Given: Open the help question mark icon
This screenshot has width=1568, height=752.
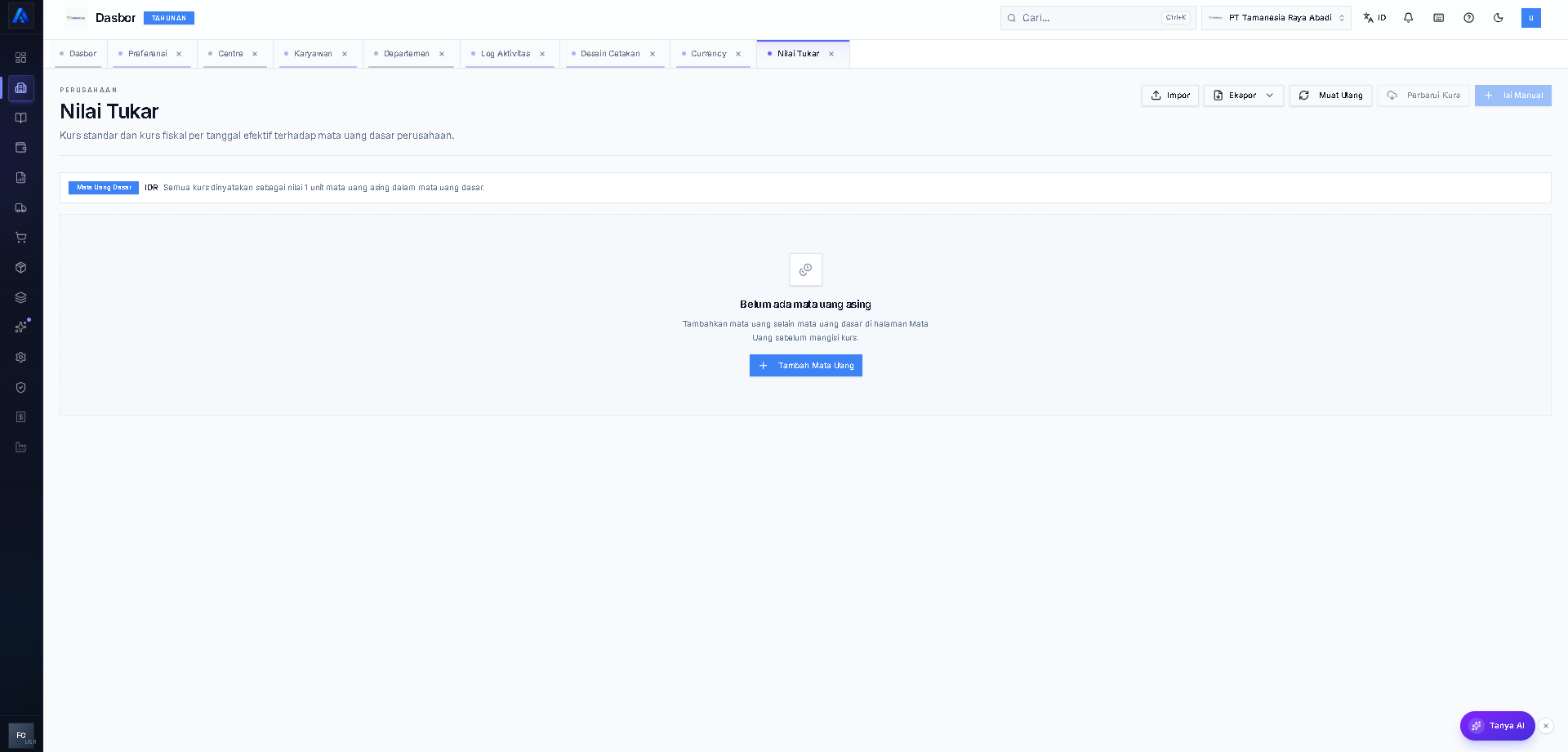Looking at the screenshot, I should (1469, 18).
